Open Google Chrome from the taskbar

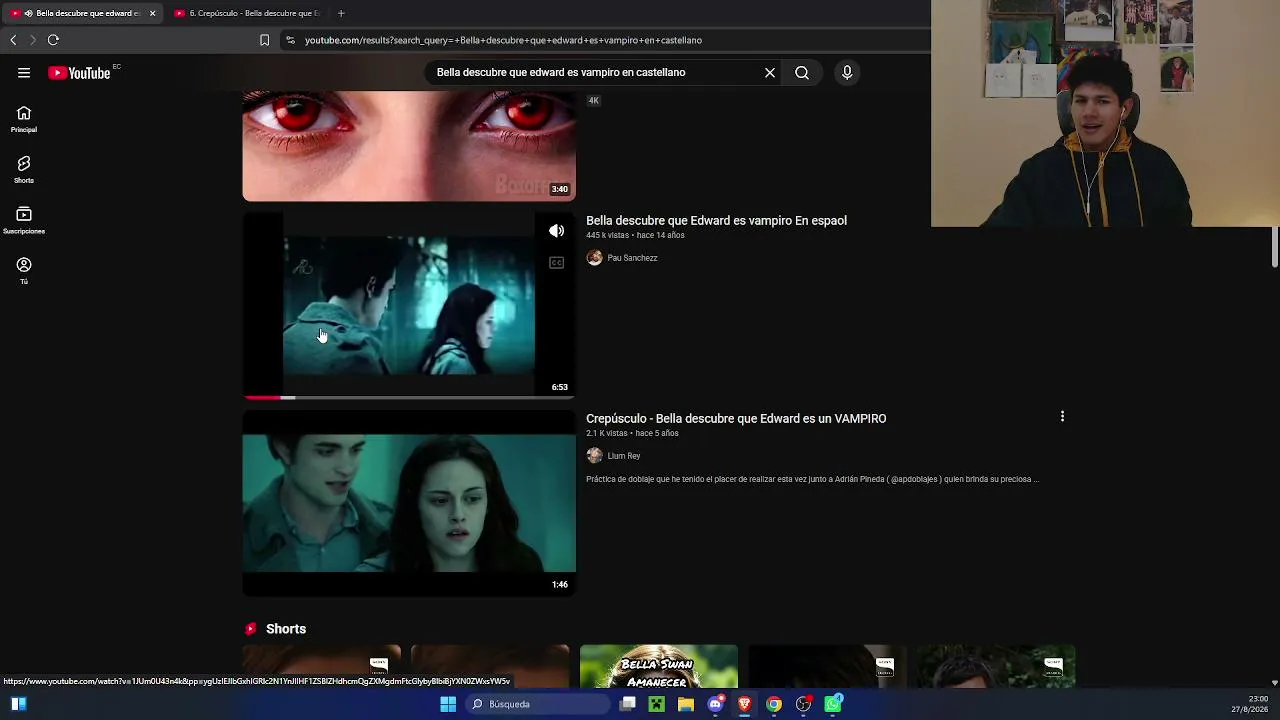tap(774, 704)
